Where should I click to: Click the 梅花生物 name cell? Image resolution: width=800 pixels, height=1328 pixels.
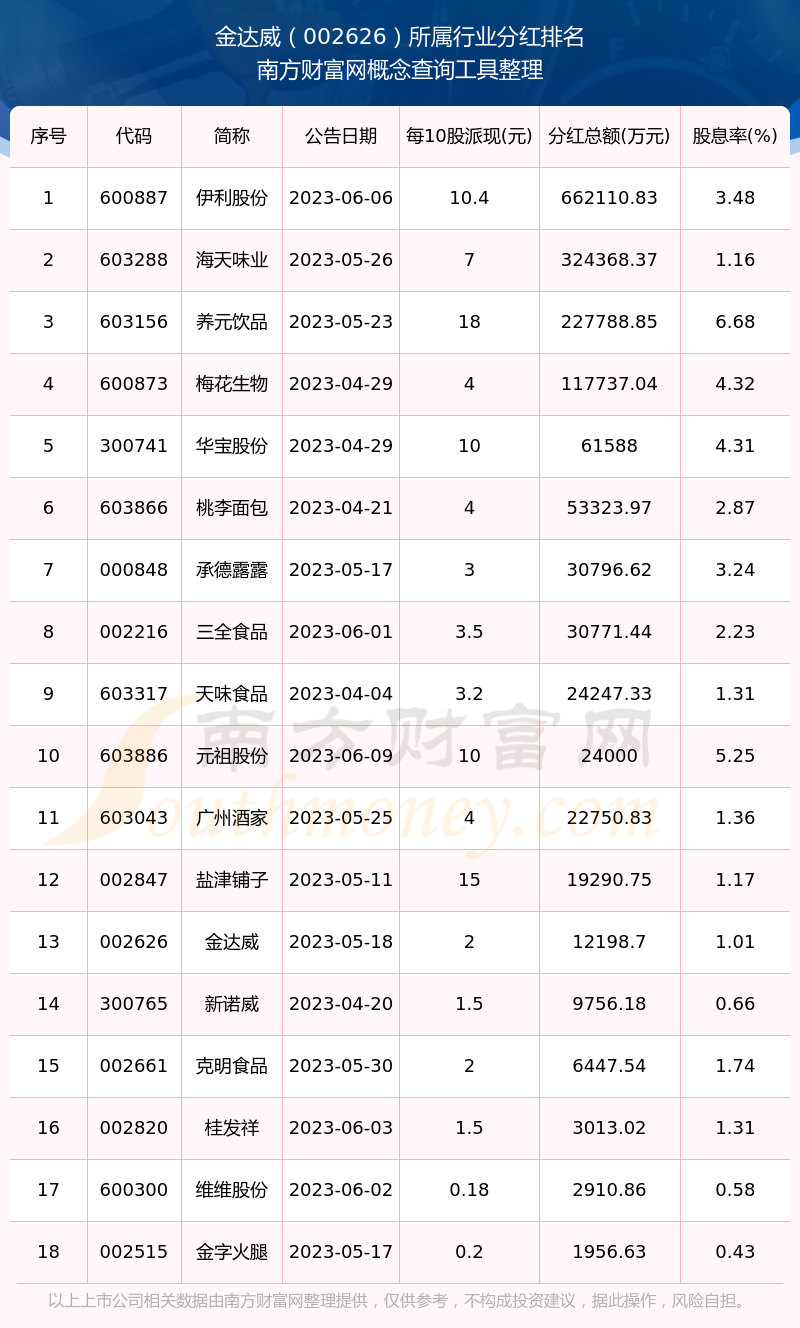[232, 384]
